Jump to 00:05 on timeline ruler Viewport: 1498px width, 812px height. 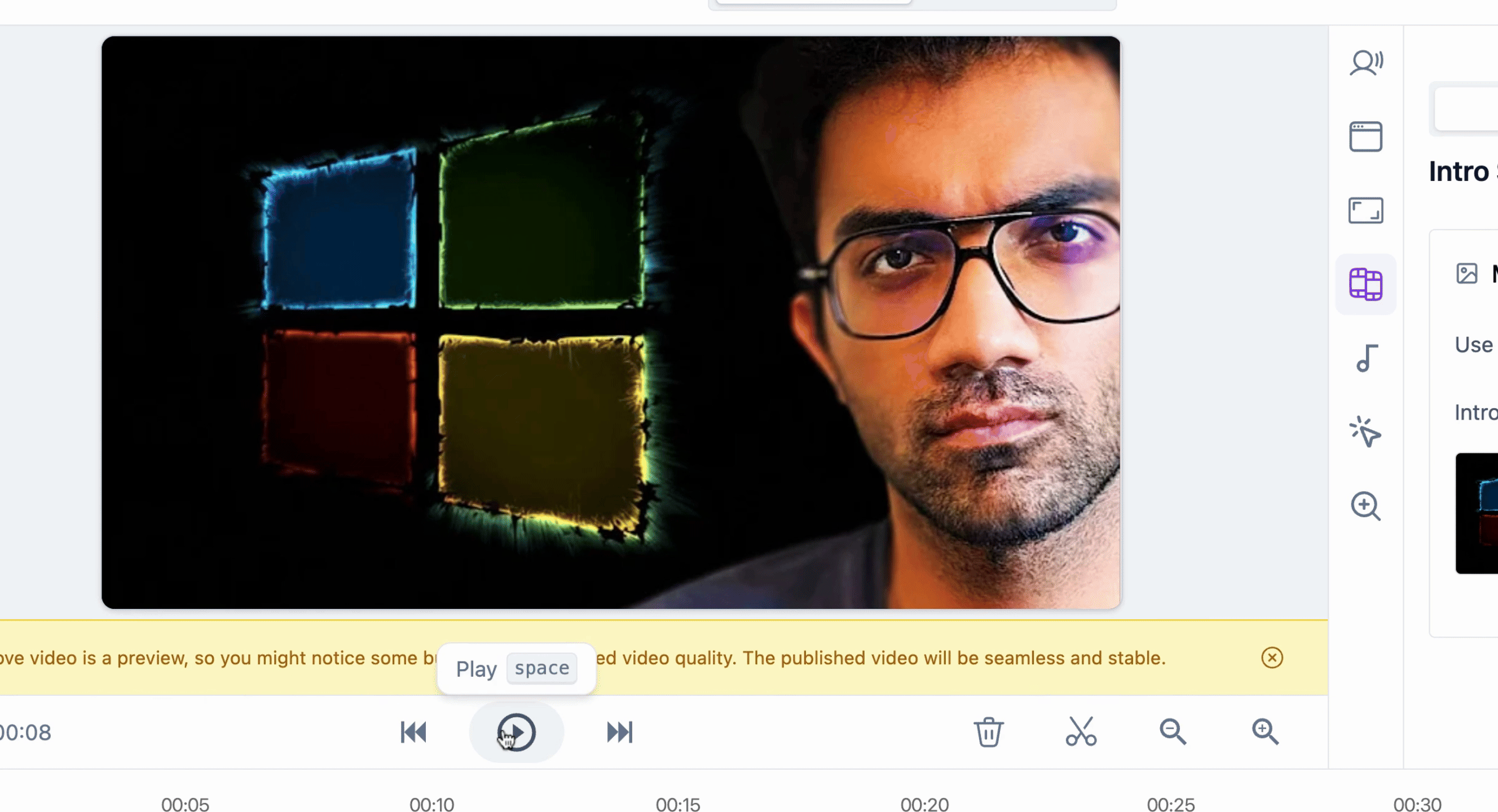[185, 804]
